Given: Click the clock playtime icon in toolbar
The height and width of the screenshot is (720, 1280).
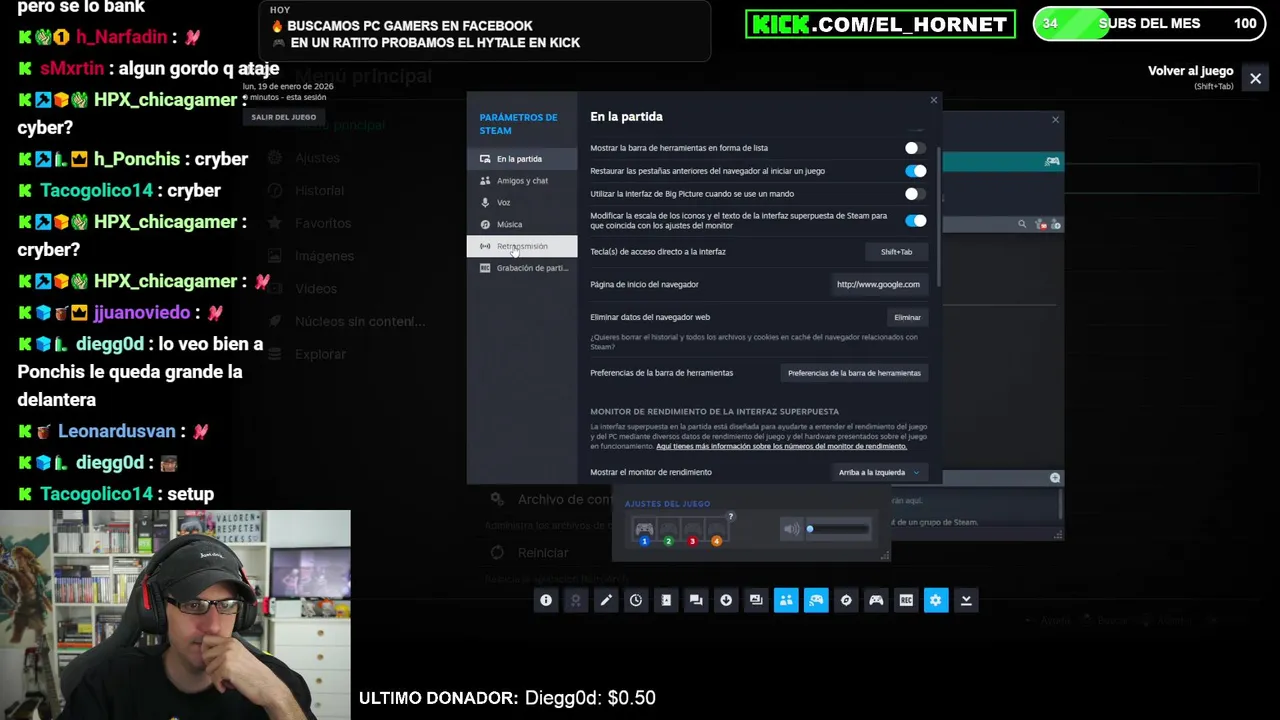Looking at the screenshot, I should (636, 600).
